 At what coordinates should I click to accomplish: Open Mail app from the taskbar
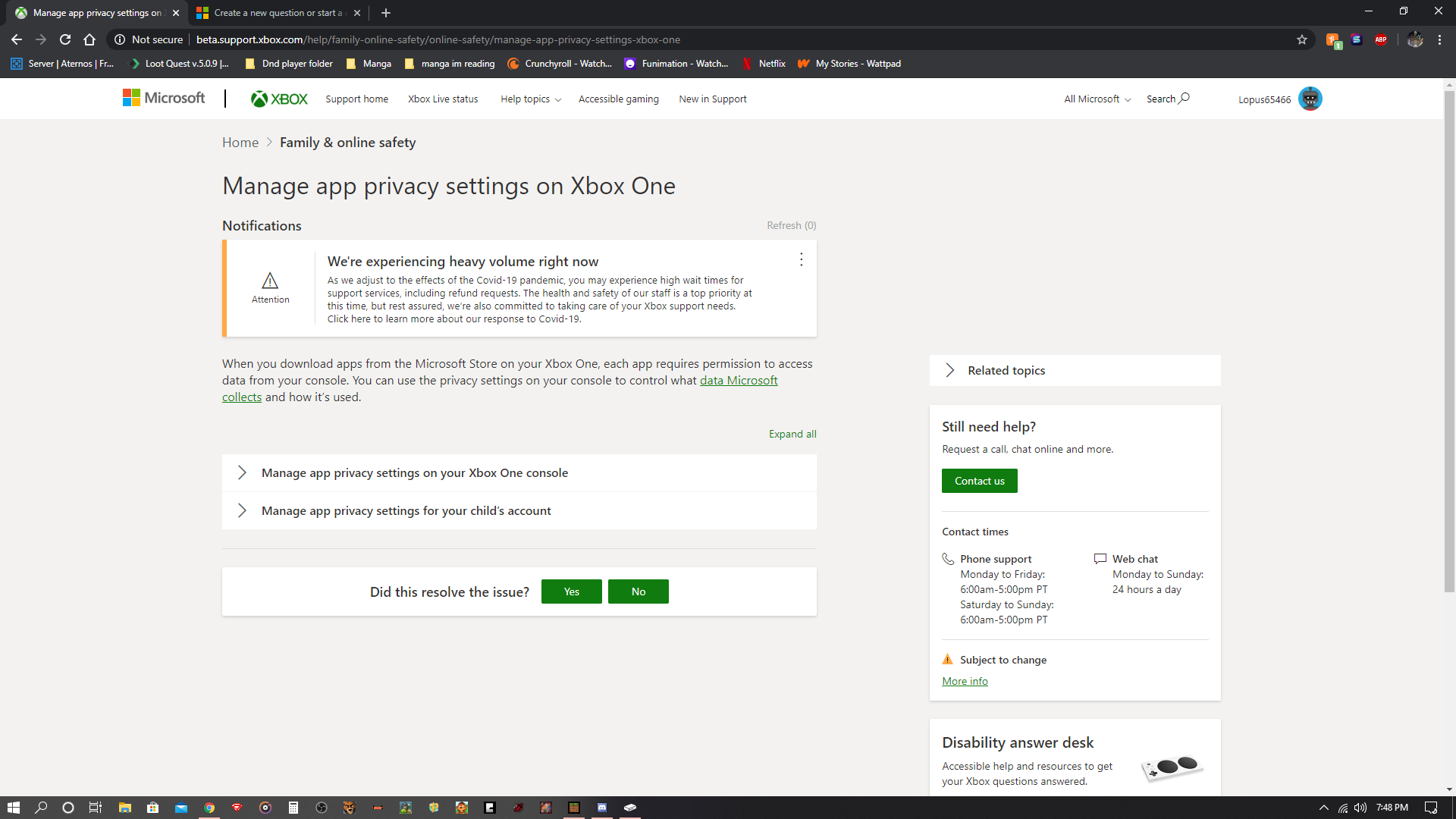click(x=181, y=808)
